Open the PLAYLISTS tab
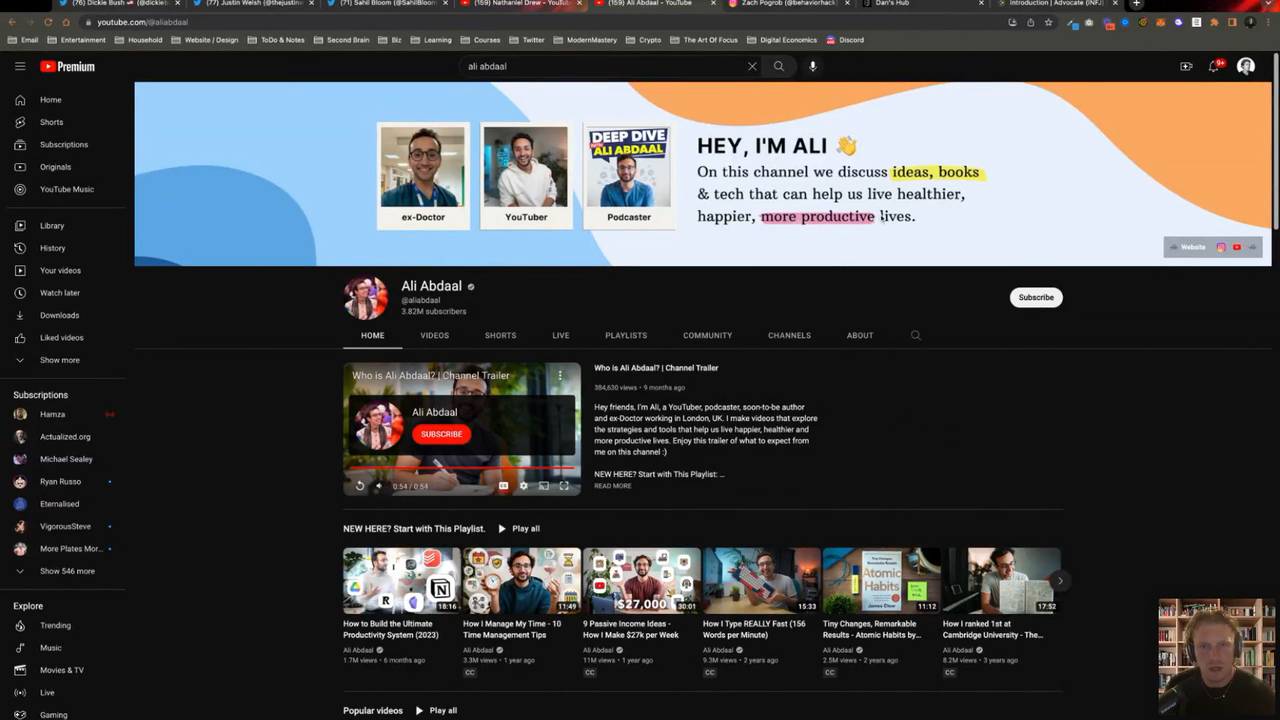The width and height of the screenshot is (1280, 720). click(625, 336)
